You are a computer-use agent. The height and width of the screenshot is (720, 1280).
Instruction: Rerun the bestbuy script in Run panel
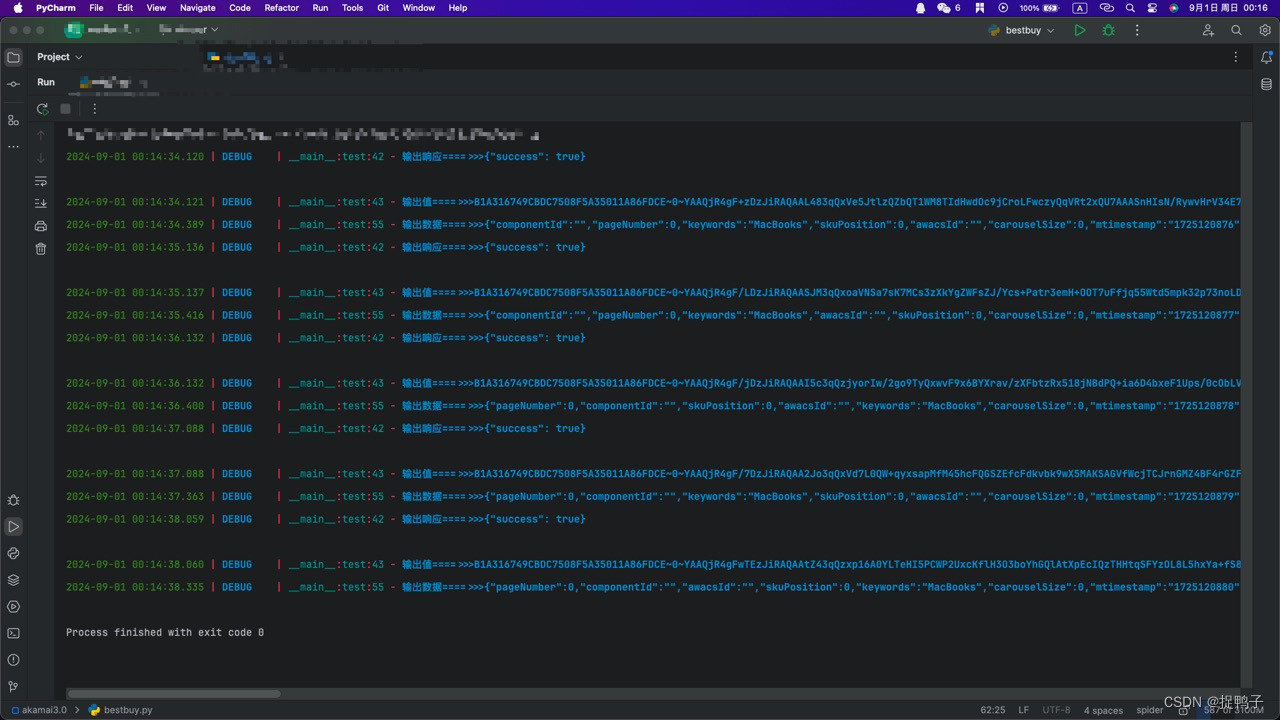click(x=42, y=109)
